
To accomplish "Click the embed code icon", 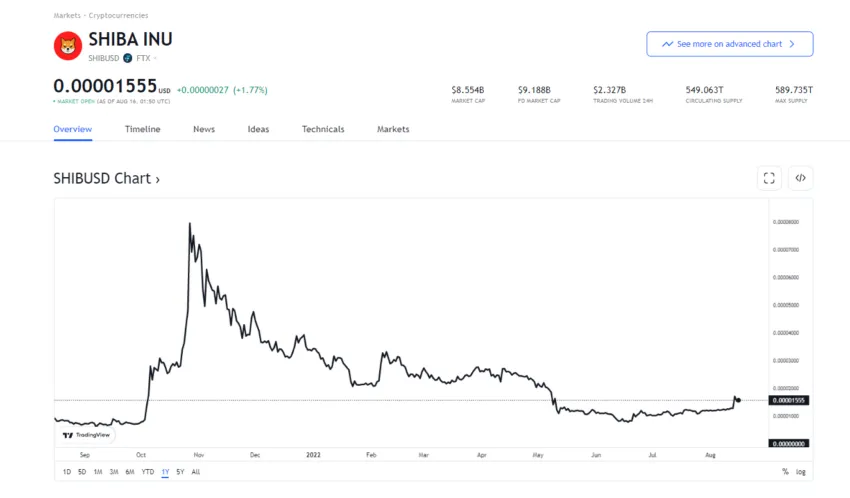I will (800, 178).
